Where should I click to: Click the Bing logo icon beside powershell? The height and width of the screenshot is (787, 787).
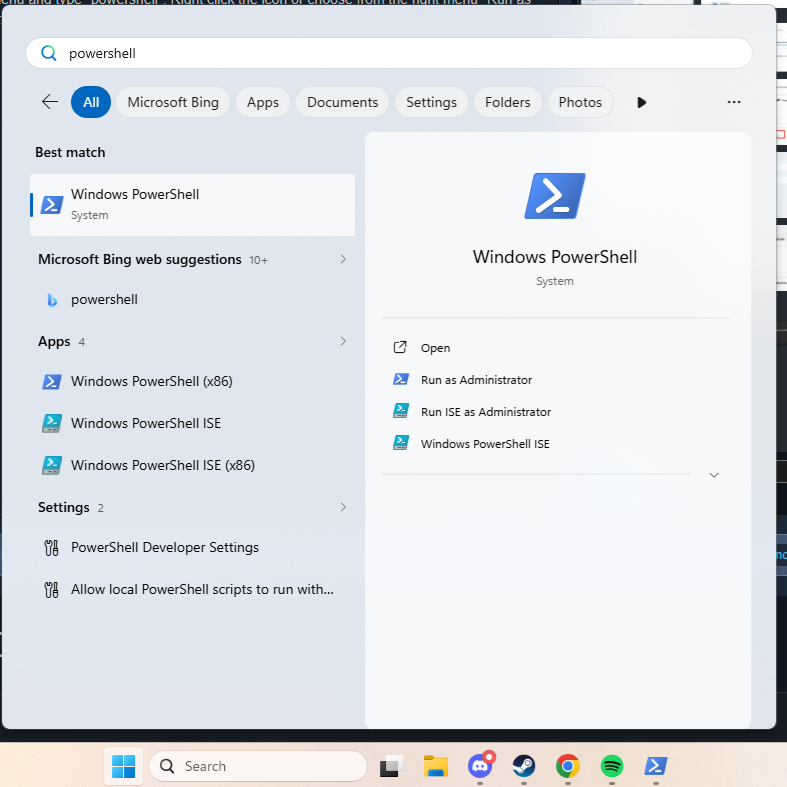pos(52,300)
